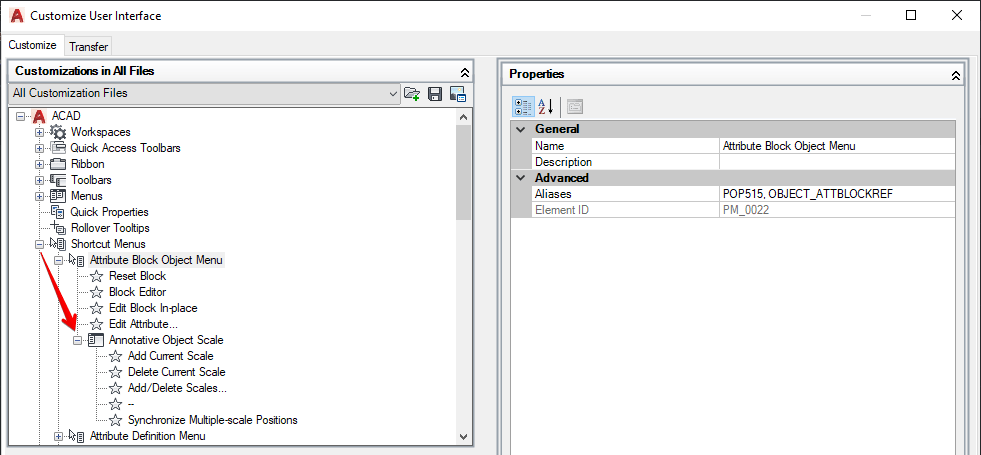This screenshot has height=455, width=981.
Task: Select the separator item labeled --
Action: [131, 404]
